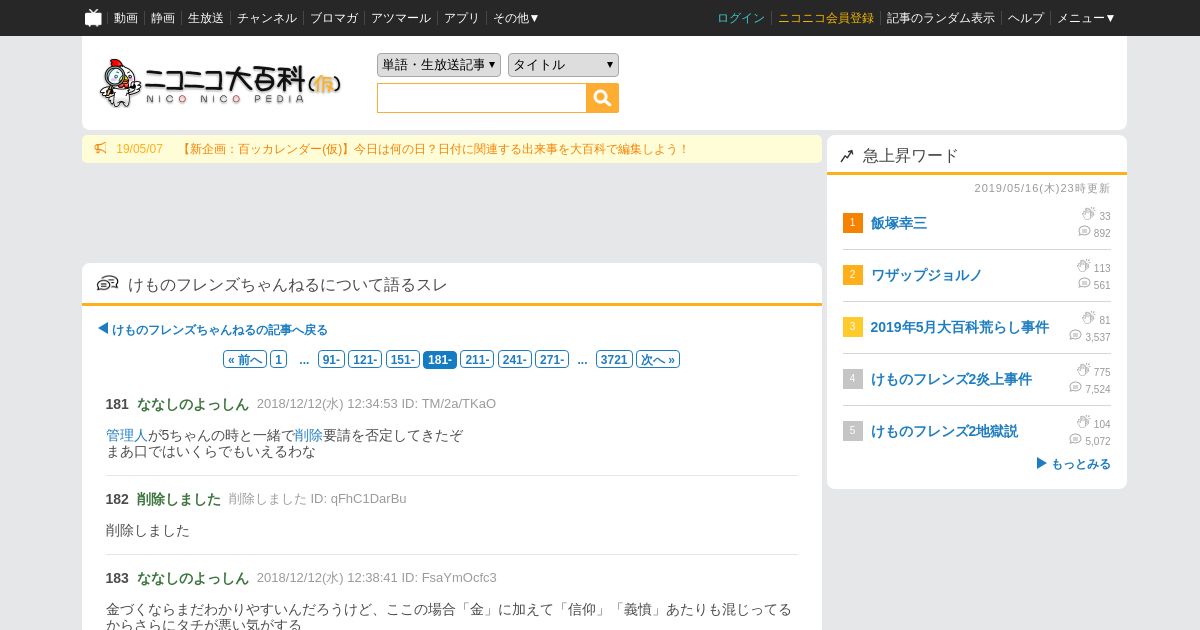Jump to page 271-

552,359
